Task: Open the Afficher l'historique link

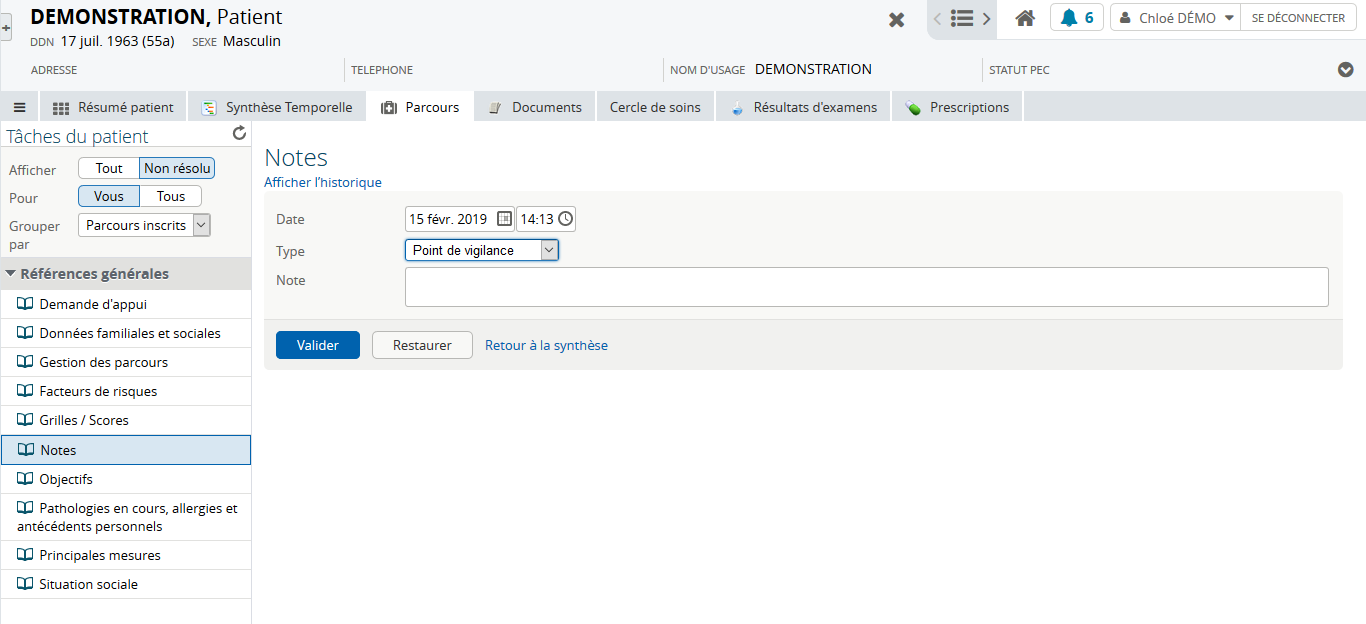Action: point(322,182)
